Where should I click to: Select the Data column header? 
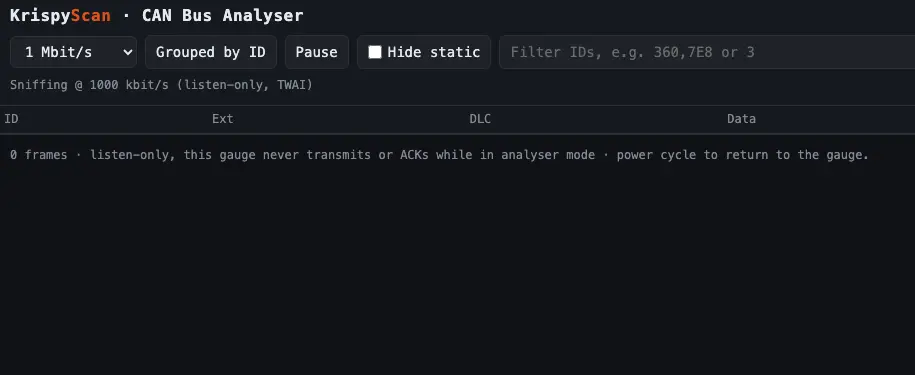pyautogui.click(x=741, y=119)
